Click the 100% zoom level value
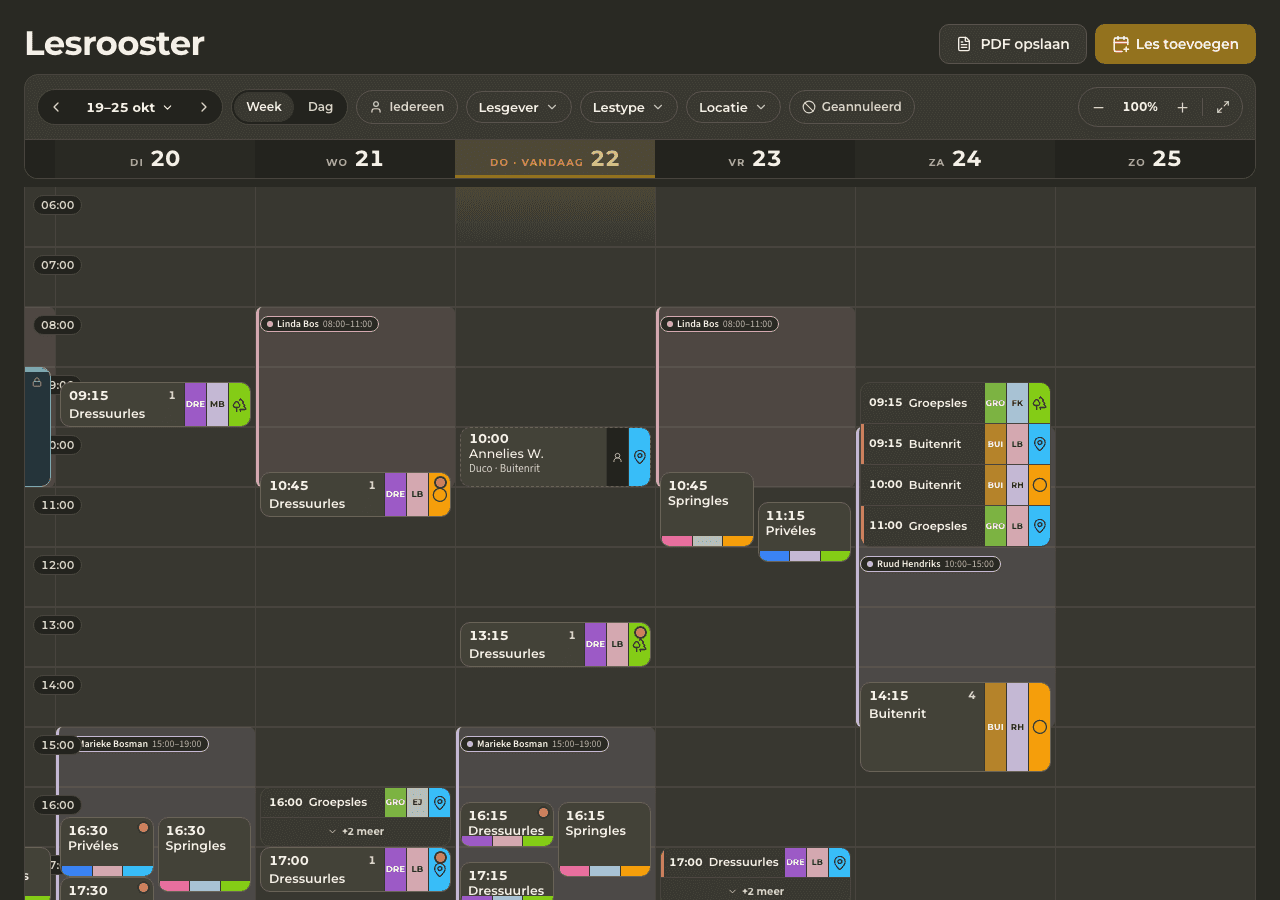 click(1140, 107)
